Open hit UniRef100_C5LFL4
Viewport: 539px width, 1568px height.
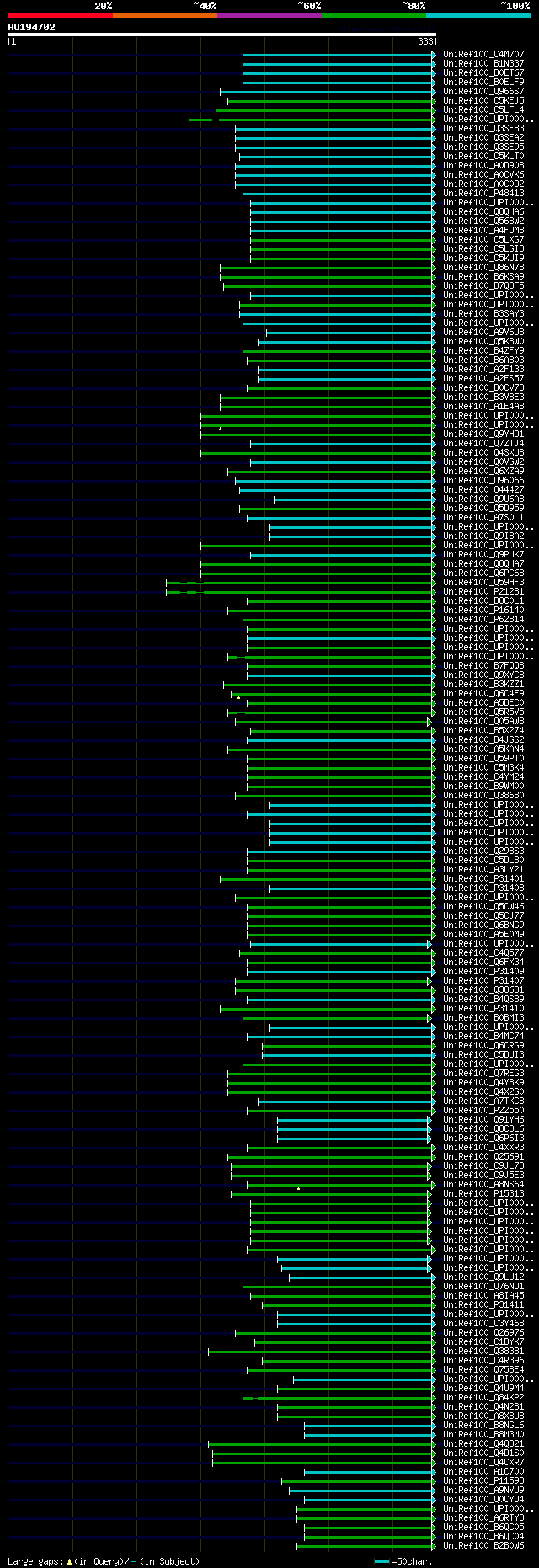coord(483,110)
